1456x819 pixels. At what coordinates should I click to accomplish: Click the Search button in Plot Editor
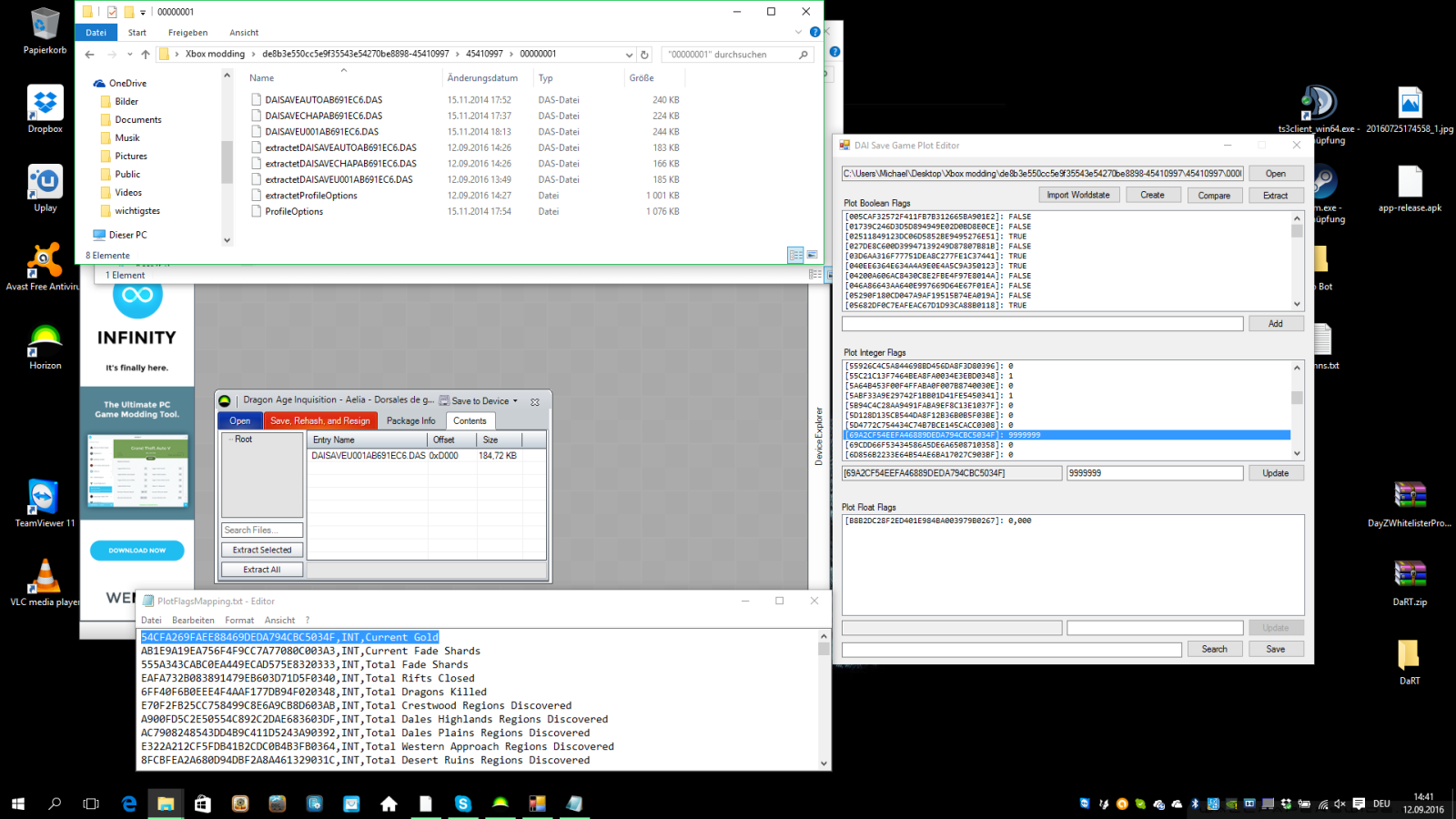point(1214,649)
